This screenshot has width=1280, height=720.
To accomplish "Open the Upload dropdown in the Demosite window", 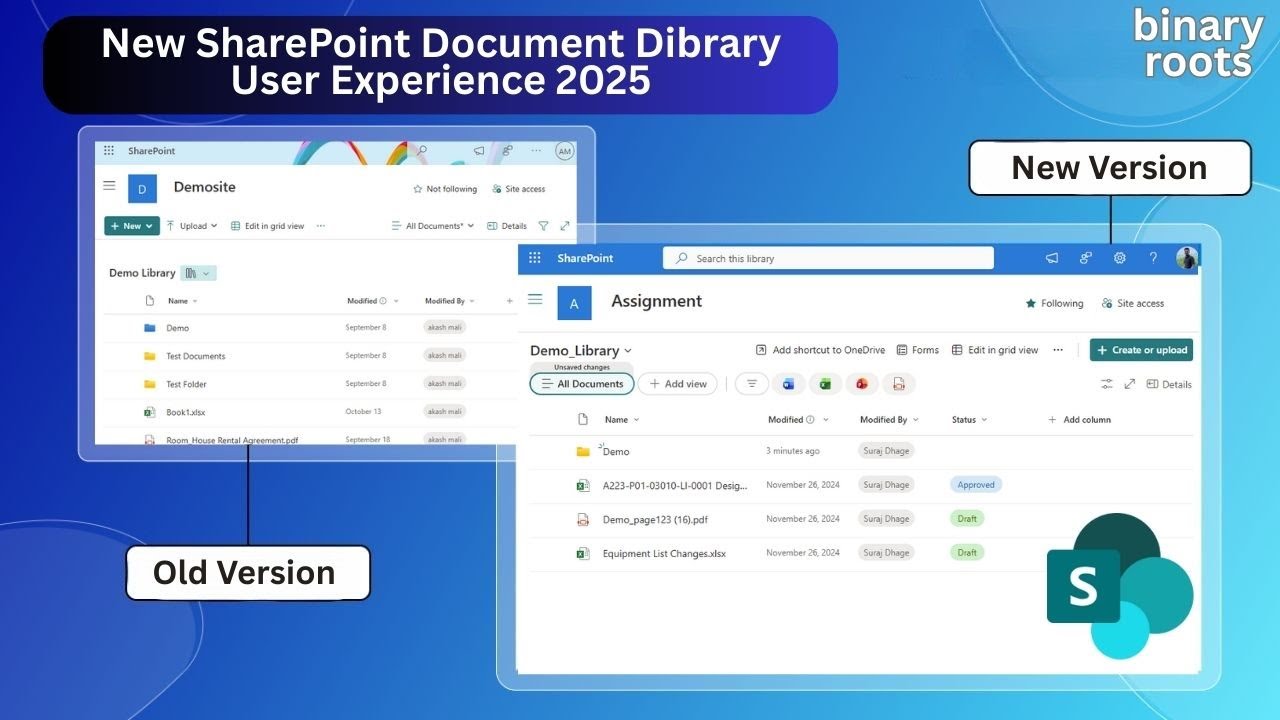I will point(192,226).
